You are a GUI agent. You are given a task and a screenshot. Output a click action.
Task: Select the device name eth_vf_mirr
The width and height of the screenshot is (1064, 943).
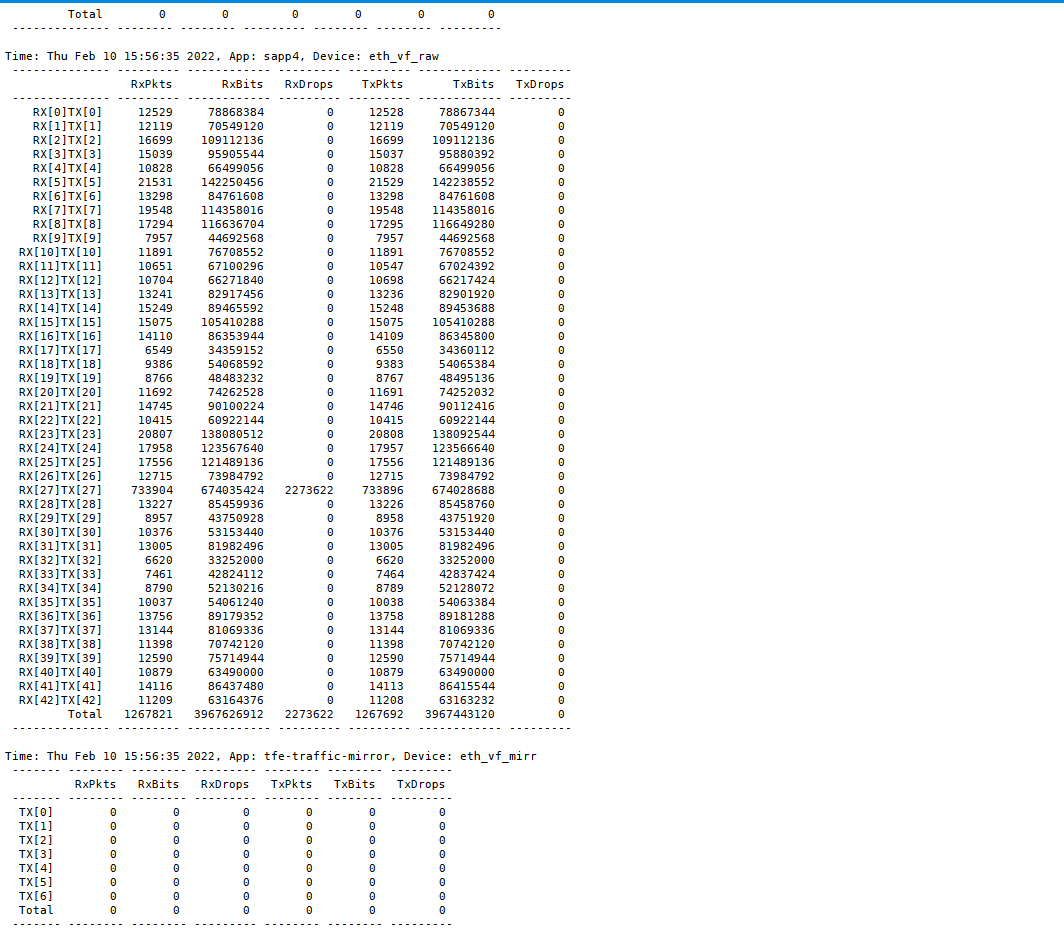pos(498,757)
